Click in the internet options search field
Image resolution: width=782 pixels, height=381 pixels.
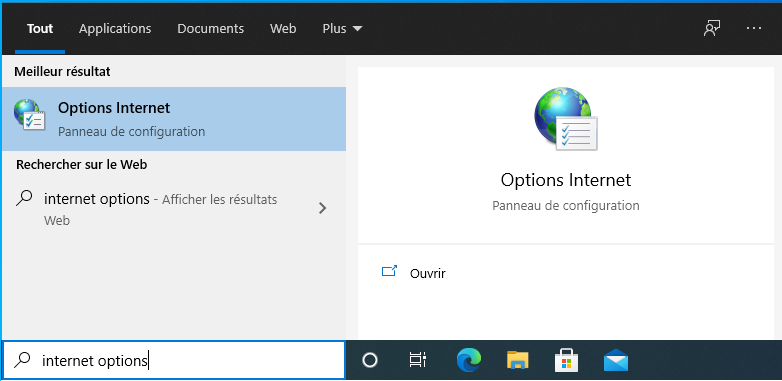[x=174, y=360]
